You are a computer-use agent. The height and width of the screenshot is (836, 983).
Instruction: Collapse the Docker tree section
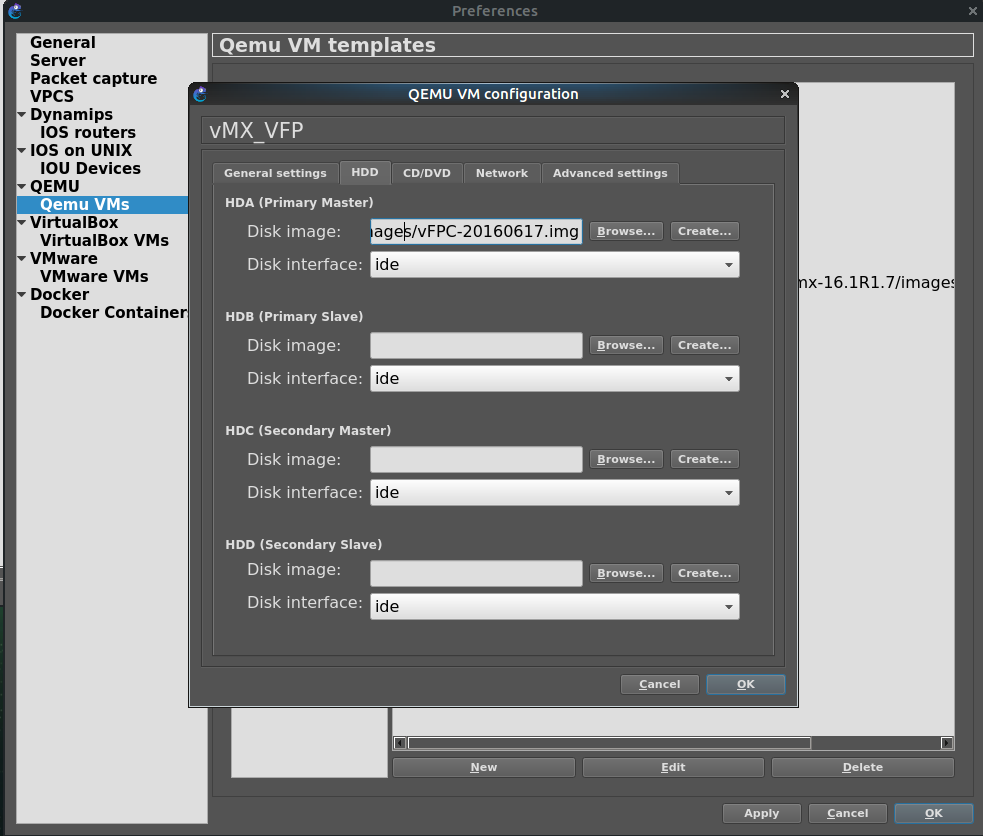click(x=21, y=295)
